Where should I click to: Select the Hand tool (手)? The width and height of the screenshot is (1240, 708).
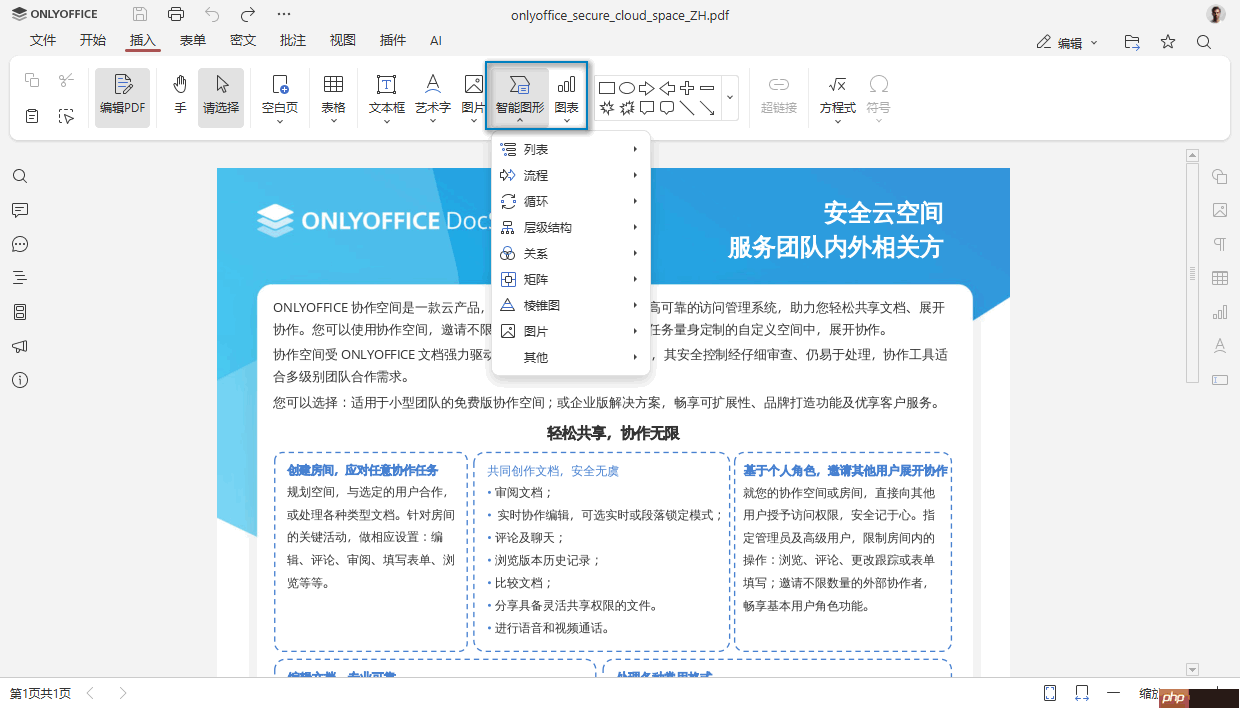(x=180, y=96)
